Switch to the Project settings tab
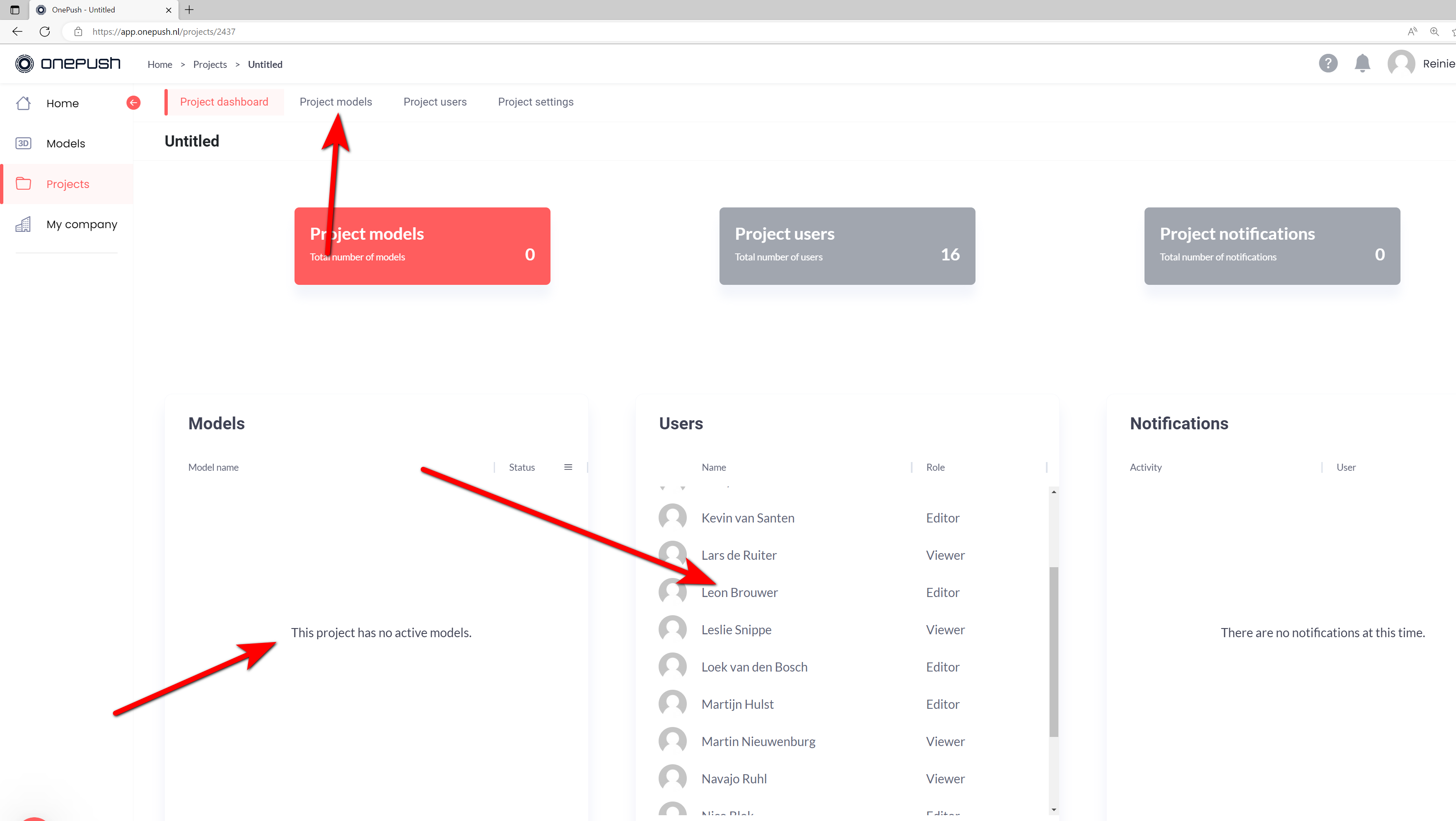1456x821 pixels. (536, 102)
